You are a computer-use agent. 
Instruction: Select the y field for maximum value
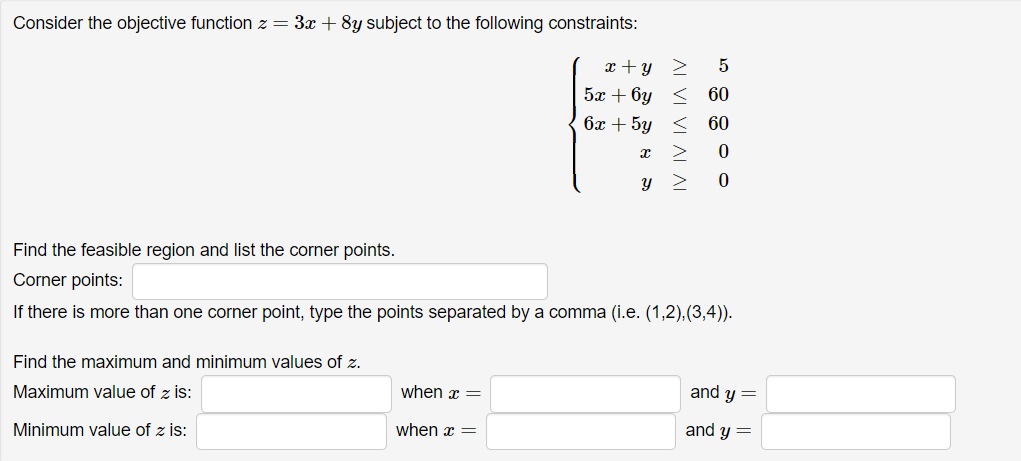[861, 394]
